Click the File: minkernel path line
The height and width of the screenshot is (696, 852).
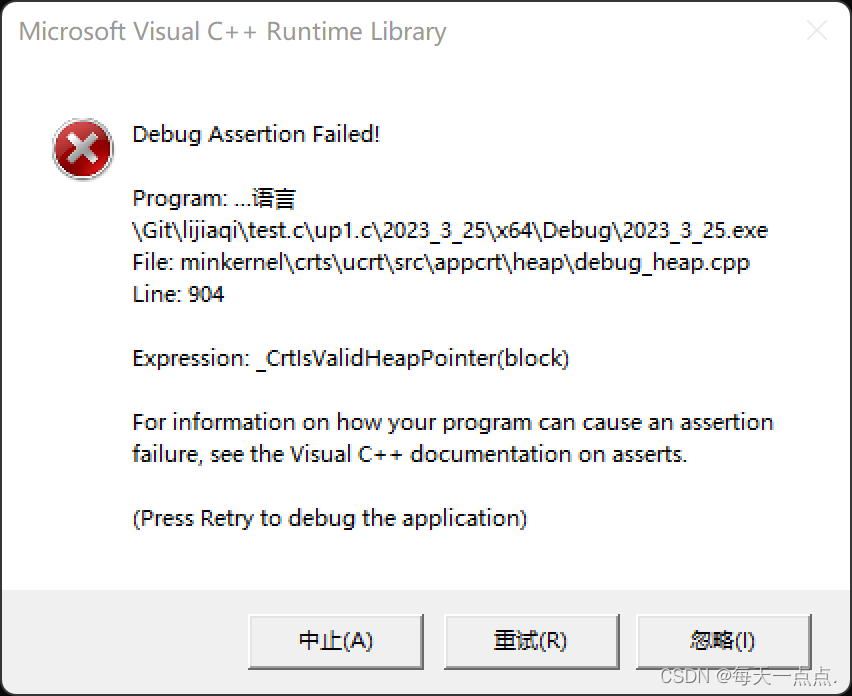(441, 262)
